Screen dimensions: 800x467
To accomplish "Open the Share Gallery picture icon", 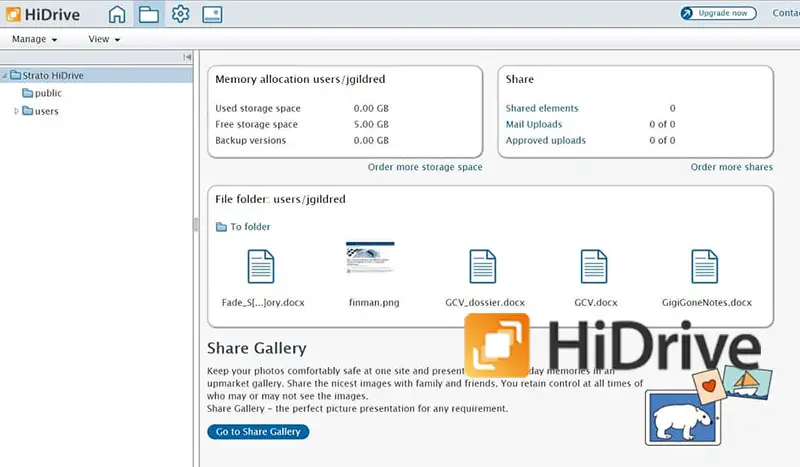I will (x=212, y=14).
